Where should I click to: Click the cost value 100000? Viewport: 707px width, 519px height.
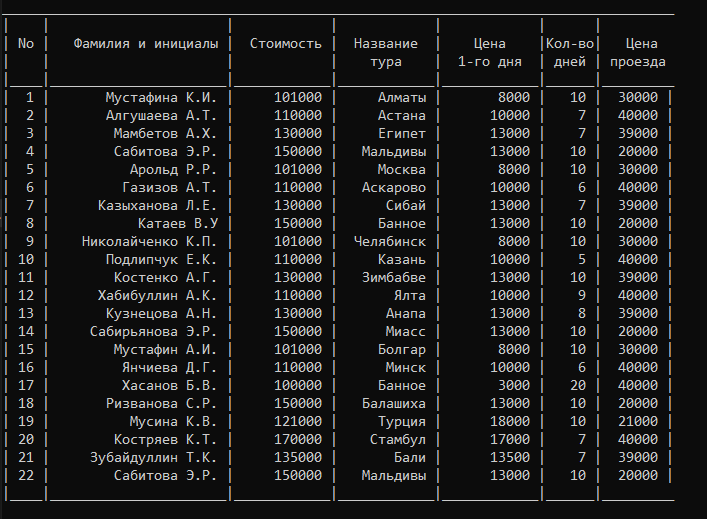[x=298, y=386]
